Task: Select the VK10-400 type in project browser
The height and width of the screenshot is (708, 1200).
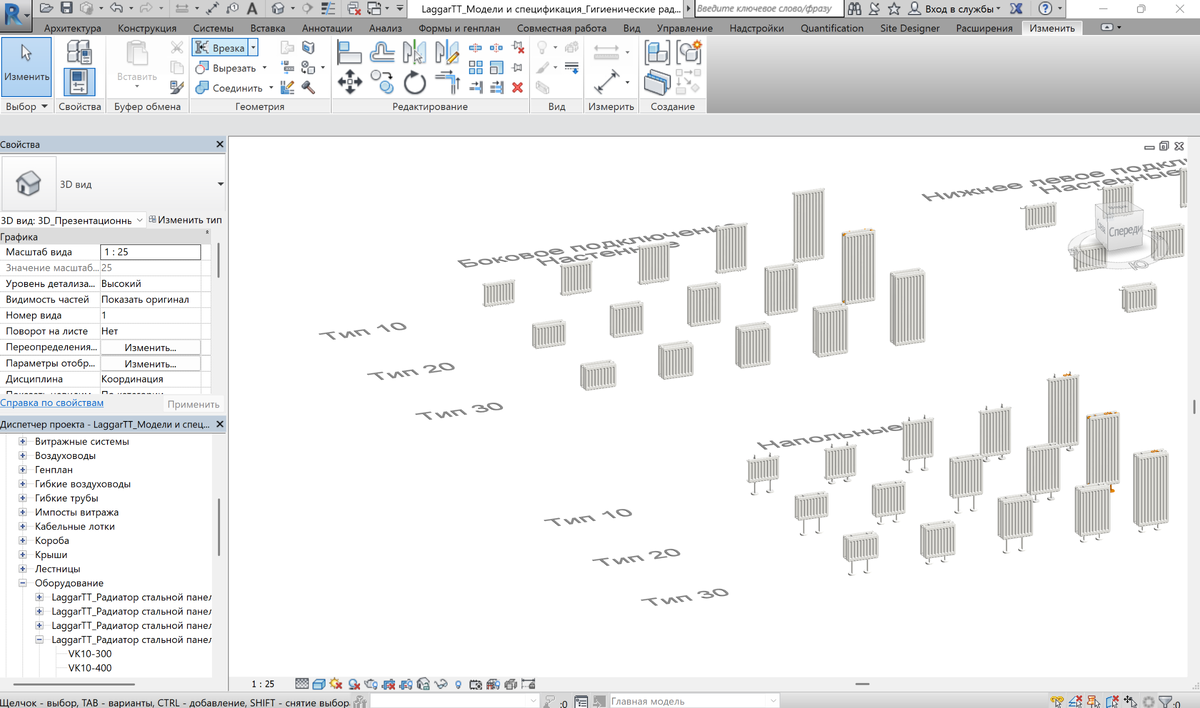Action: point(90,668)
